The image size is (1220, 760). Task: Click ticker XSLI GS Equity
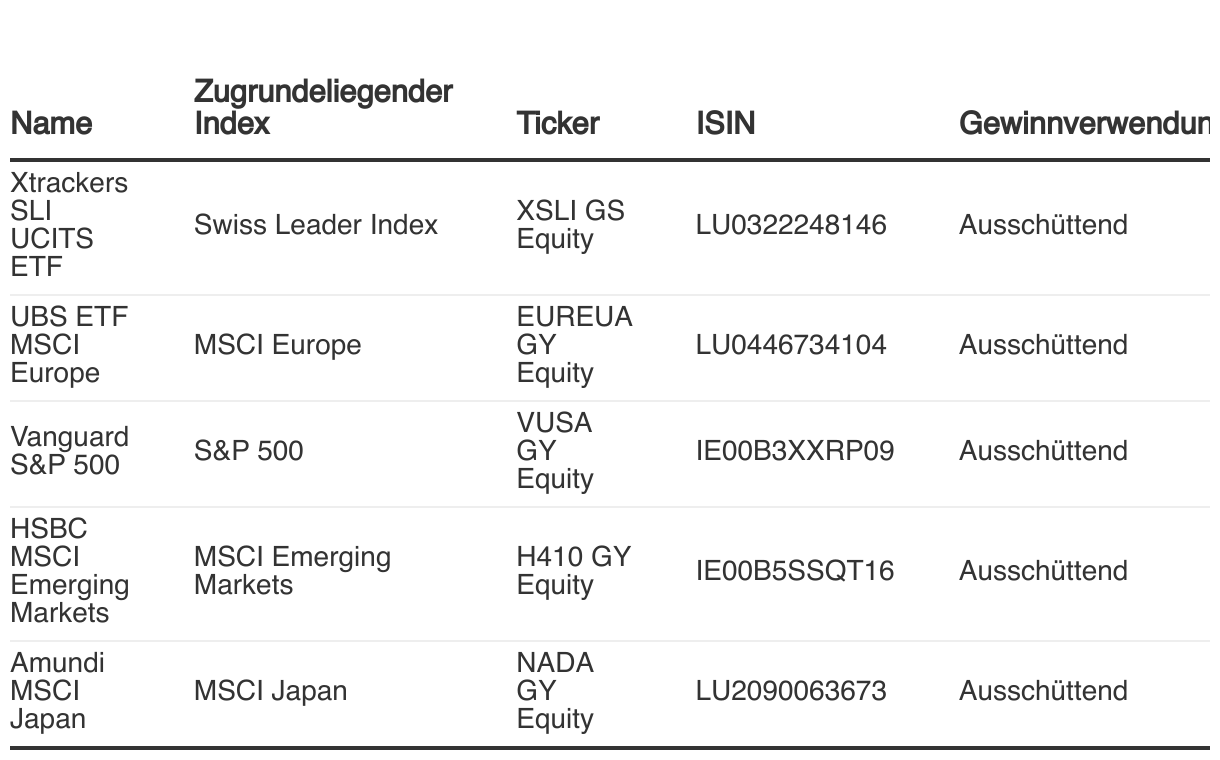point(570,225)
